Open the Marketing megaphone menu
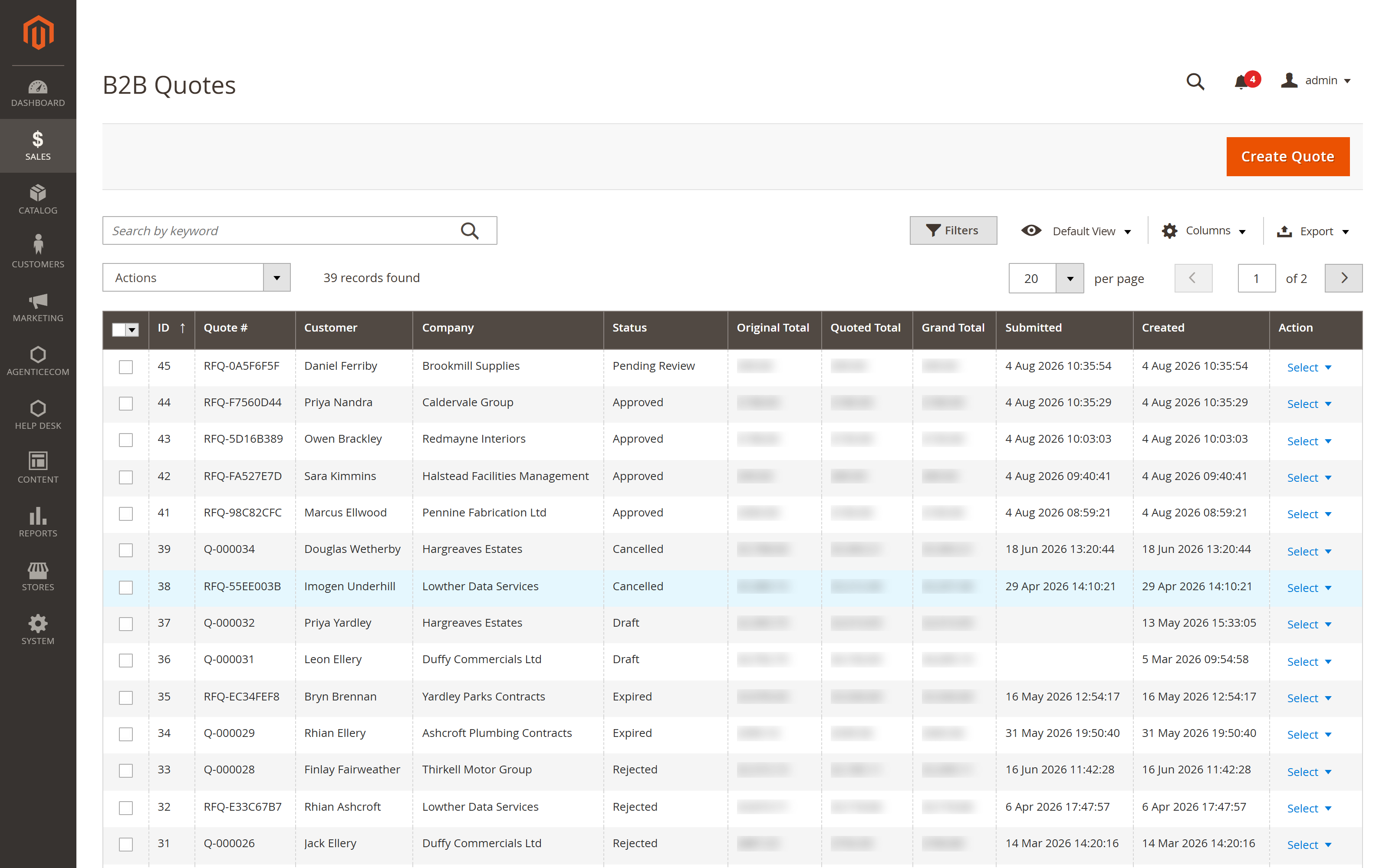Screen dimensions: 1389x868 38,307
